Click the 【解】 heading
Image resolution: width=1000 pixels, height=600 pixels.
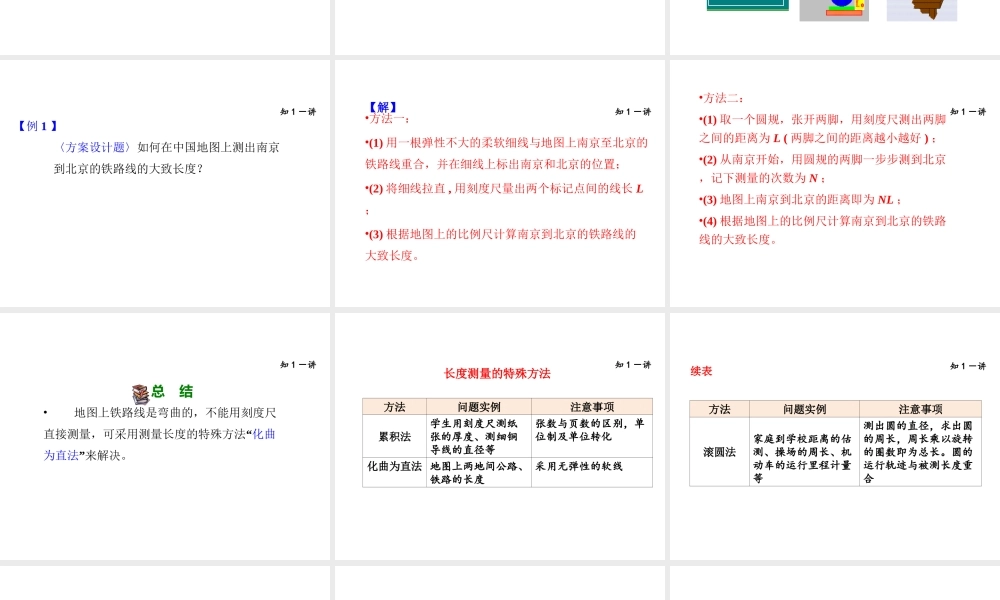383,106
